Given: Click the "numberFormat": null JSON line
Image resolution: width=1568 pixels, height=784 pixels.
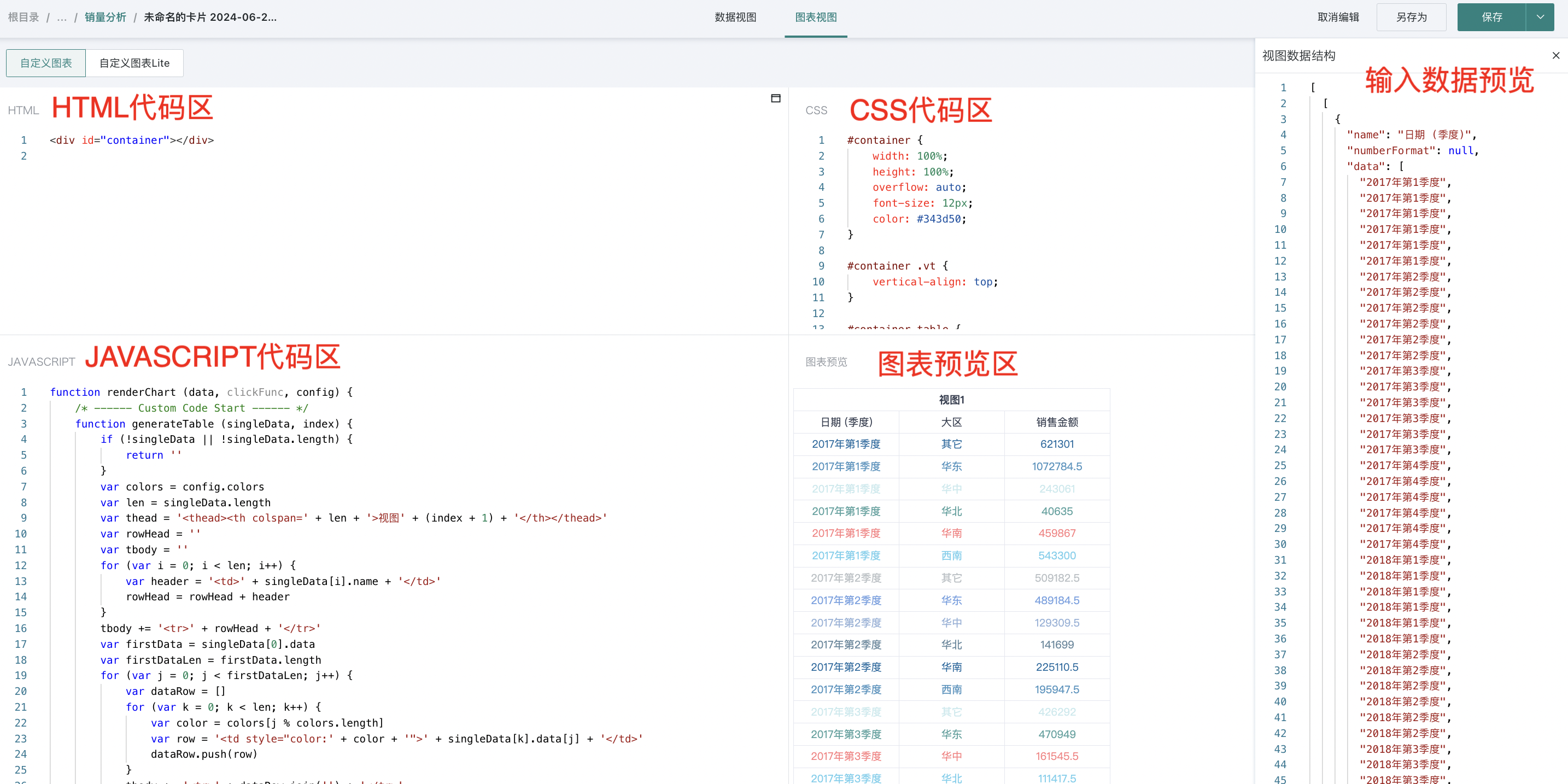Looking at the screenshot, I should pos(1412,151).
